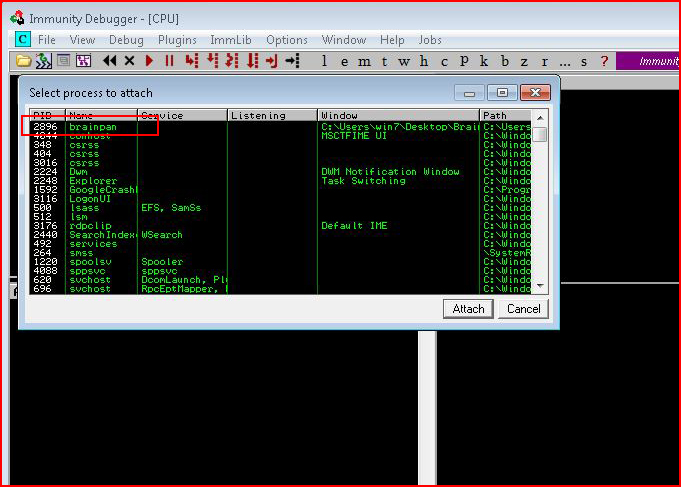
Task: Click the gray list window toolbar icon
Action: [63, 60]
